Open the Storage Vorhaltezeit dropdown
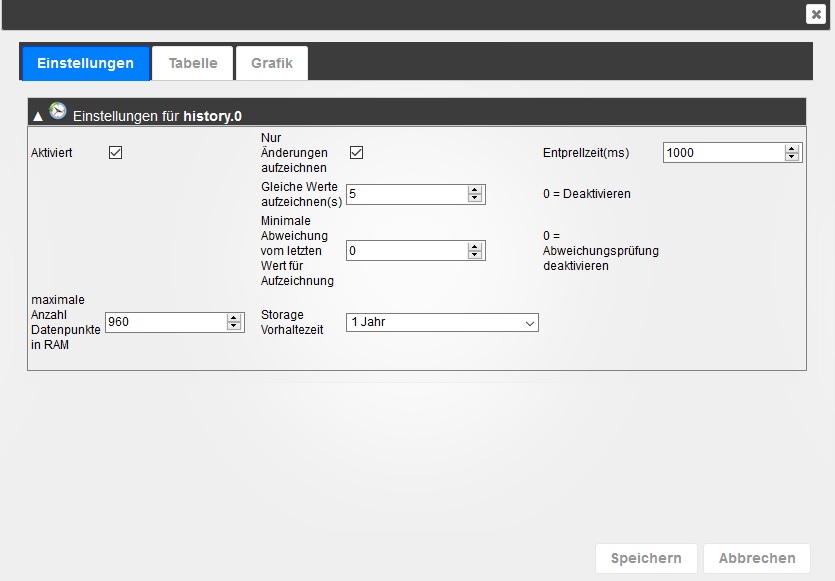 click(443, 323)
